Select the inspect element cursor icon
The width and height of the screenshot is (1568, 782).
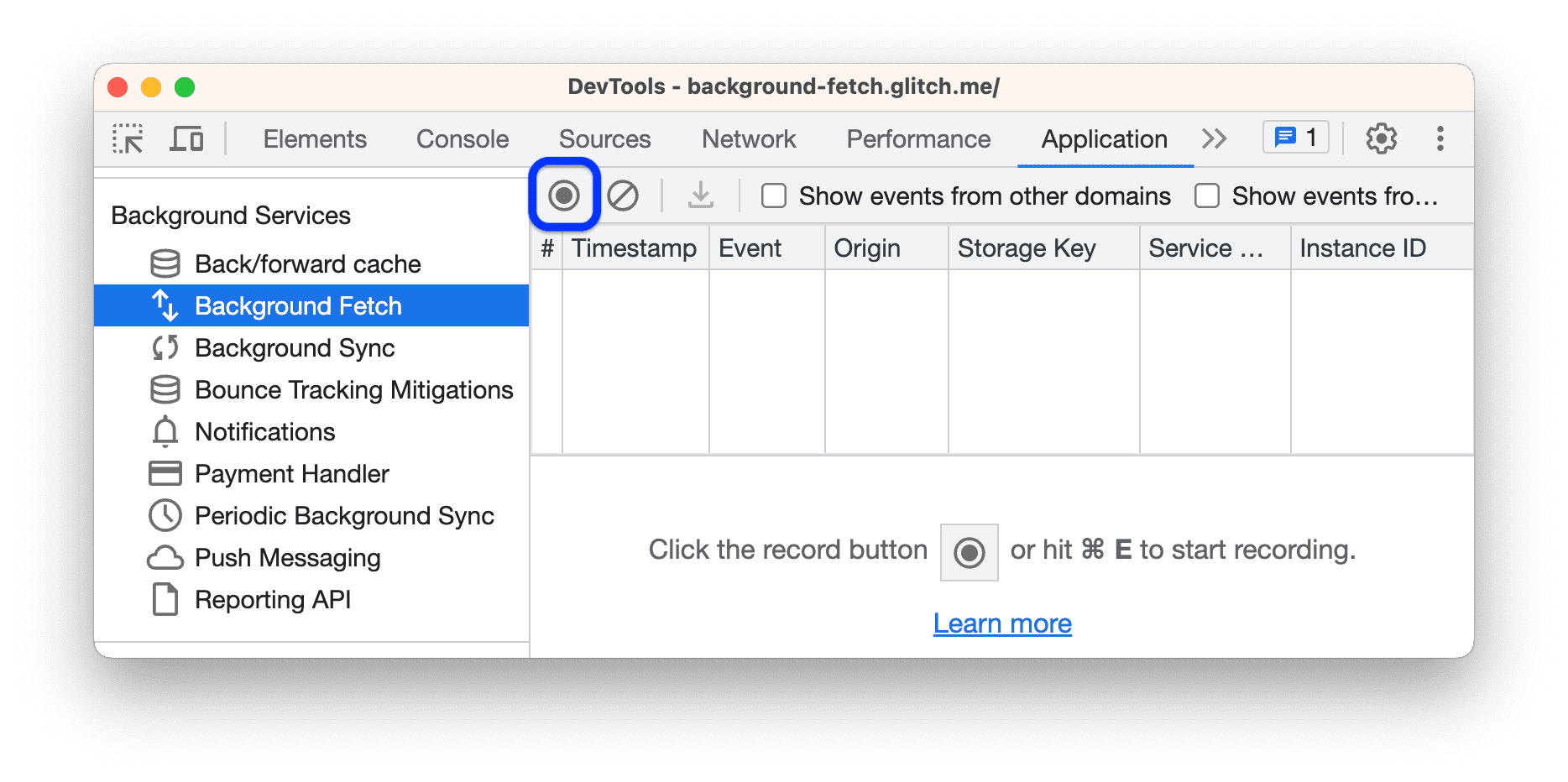(128, 138)
